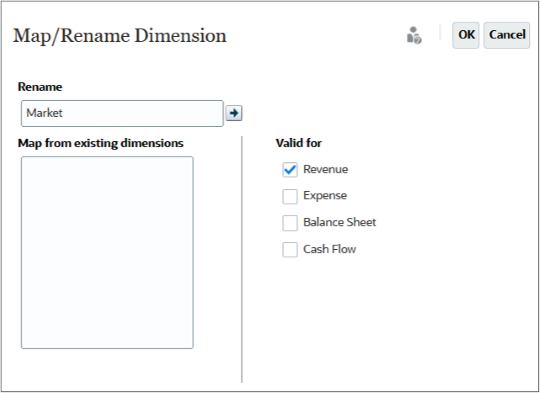The image size is (540, 393).
Task: Check the Cash Flow checkbox
Action: click(x=290, y=249)
